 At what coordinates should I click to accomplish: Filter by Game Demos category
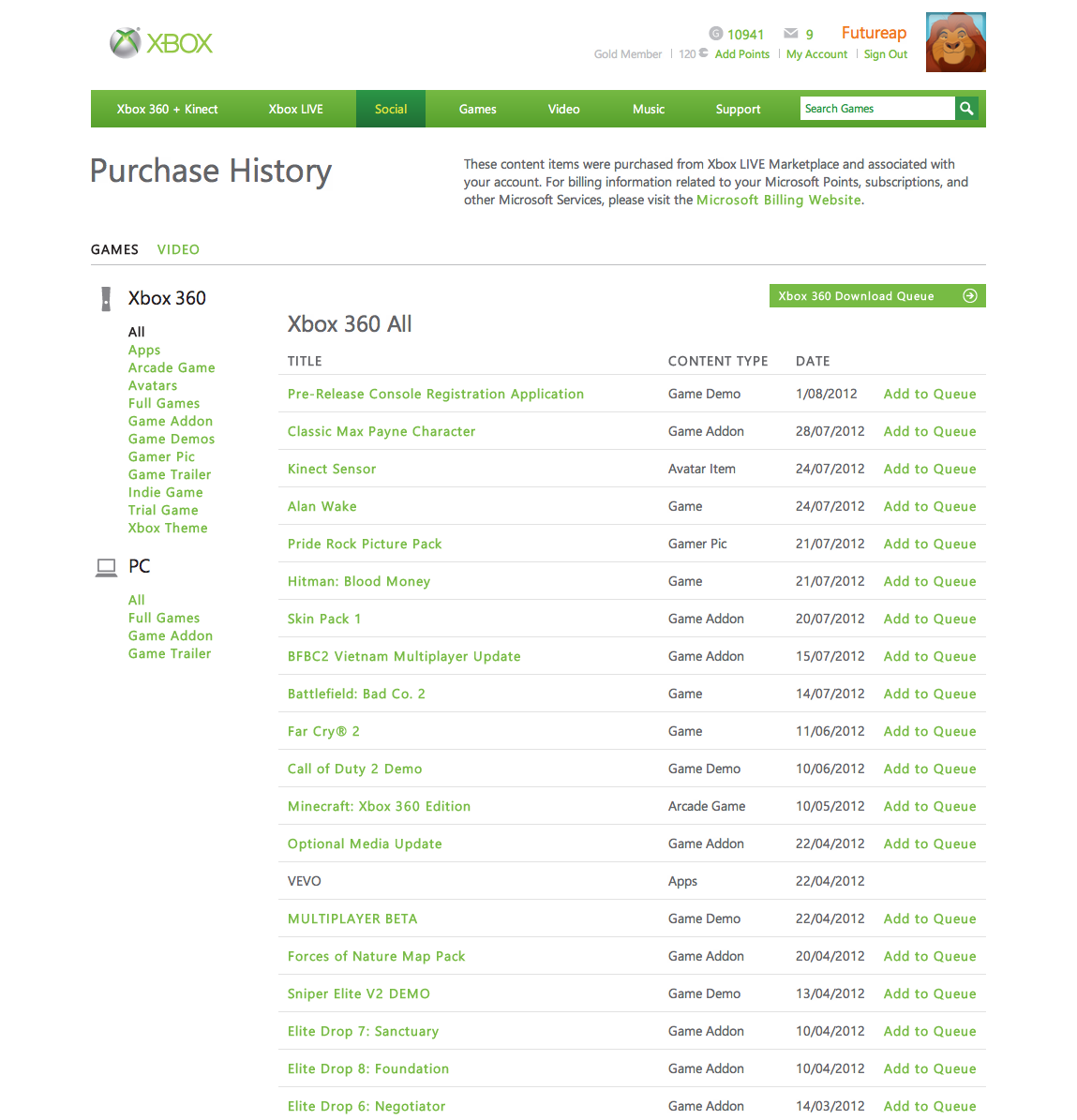172,440
